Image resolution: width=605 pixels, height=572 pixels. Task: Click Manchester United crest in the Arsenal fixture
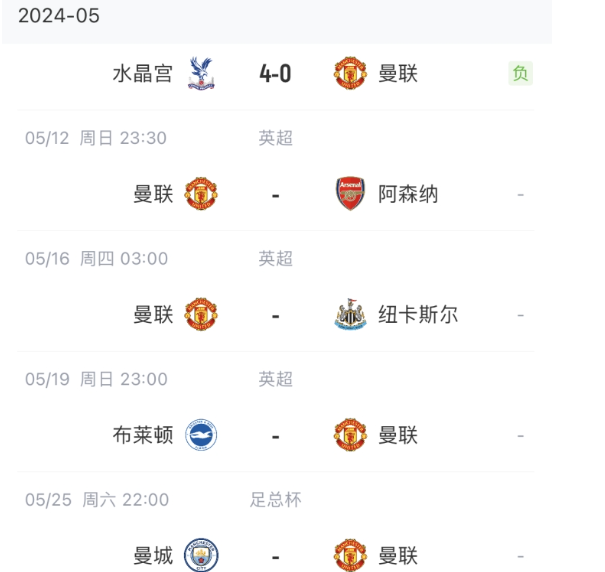point(201,194)
